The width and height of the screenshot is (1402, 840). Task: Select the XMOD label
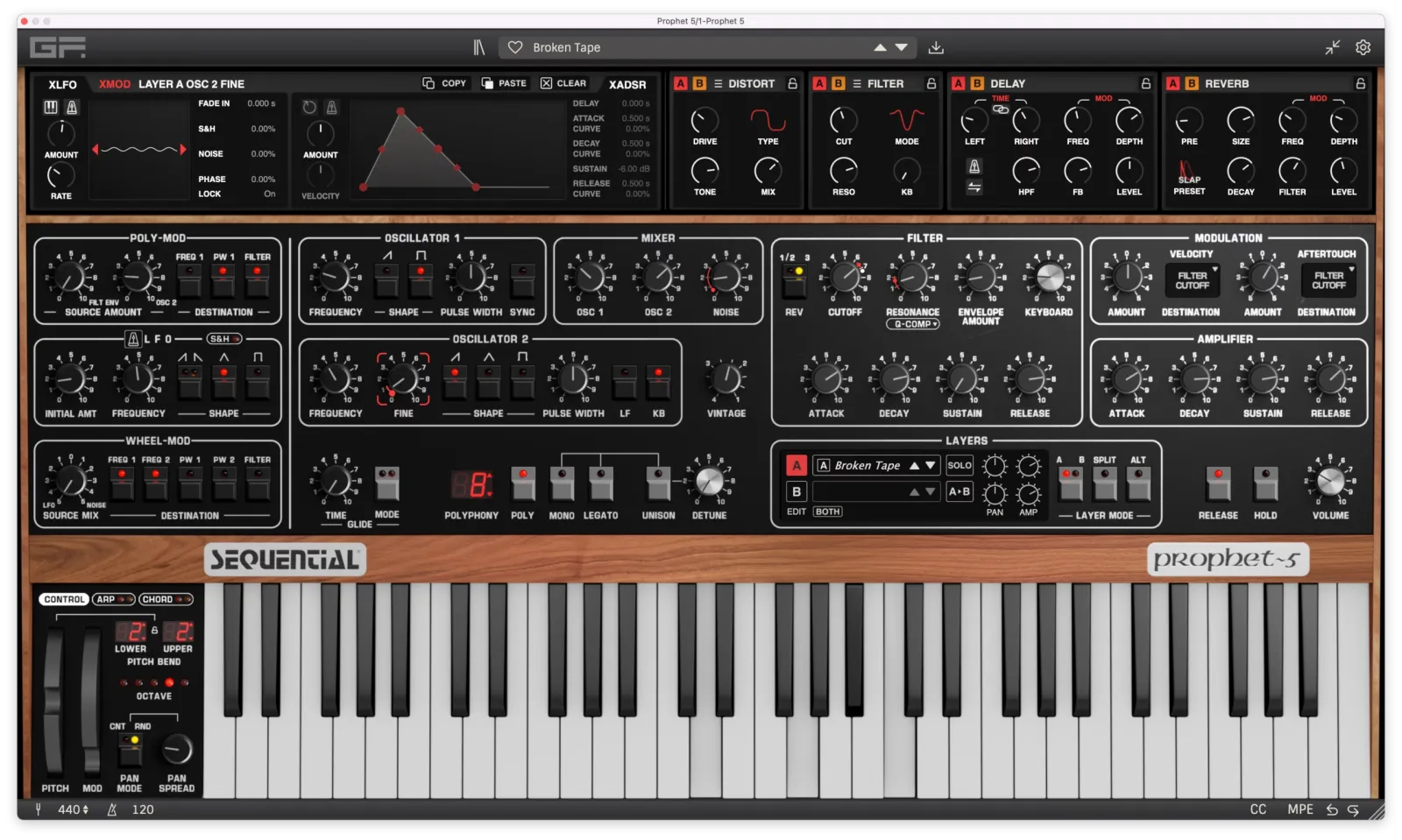115,84
